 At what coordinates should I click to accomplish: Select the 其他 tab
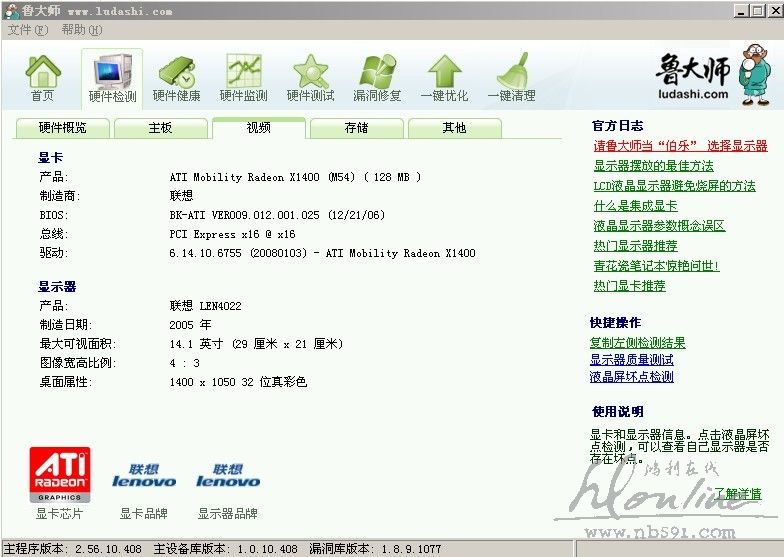(454, 128)
